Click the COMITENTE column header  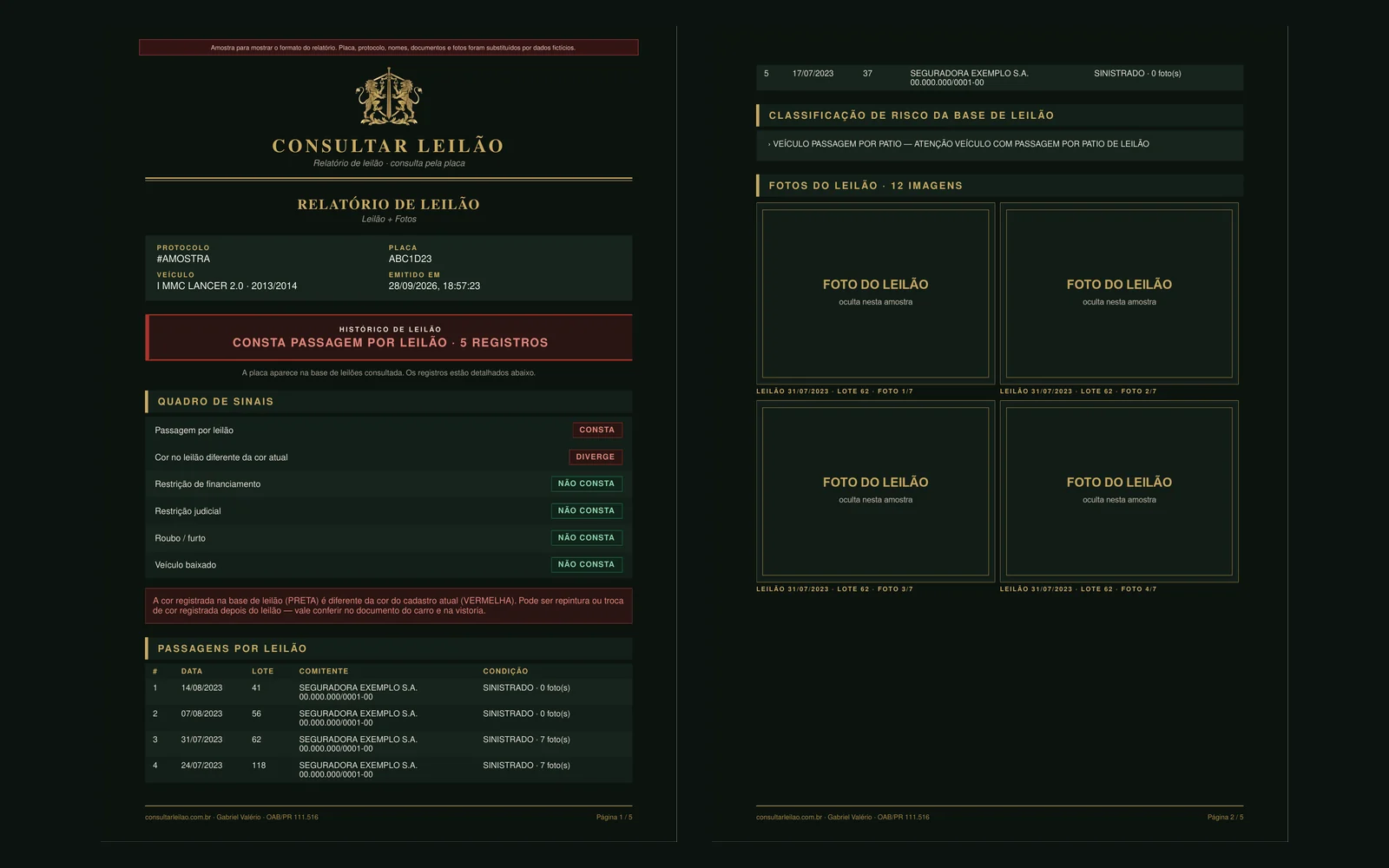(x=324, y=671)
